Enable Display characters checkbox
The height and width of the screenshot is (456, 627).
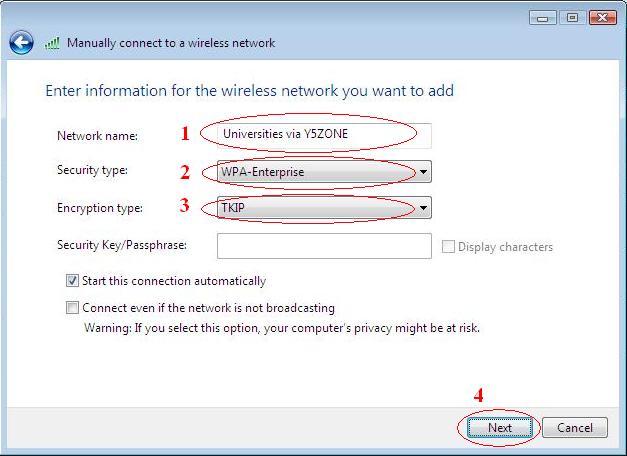(448, 247)
